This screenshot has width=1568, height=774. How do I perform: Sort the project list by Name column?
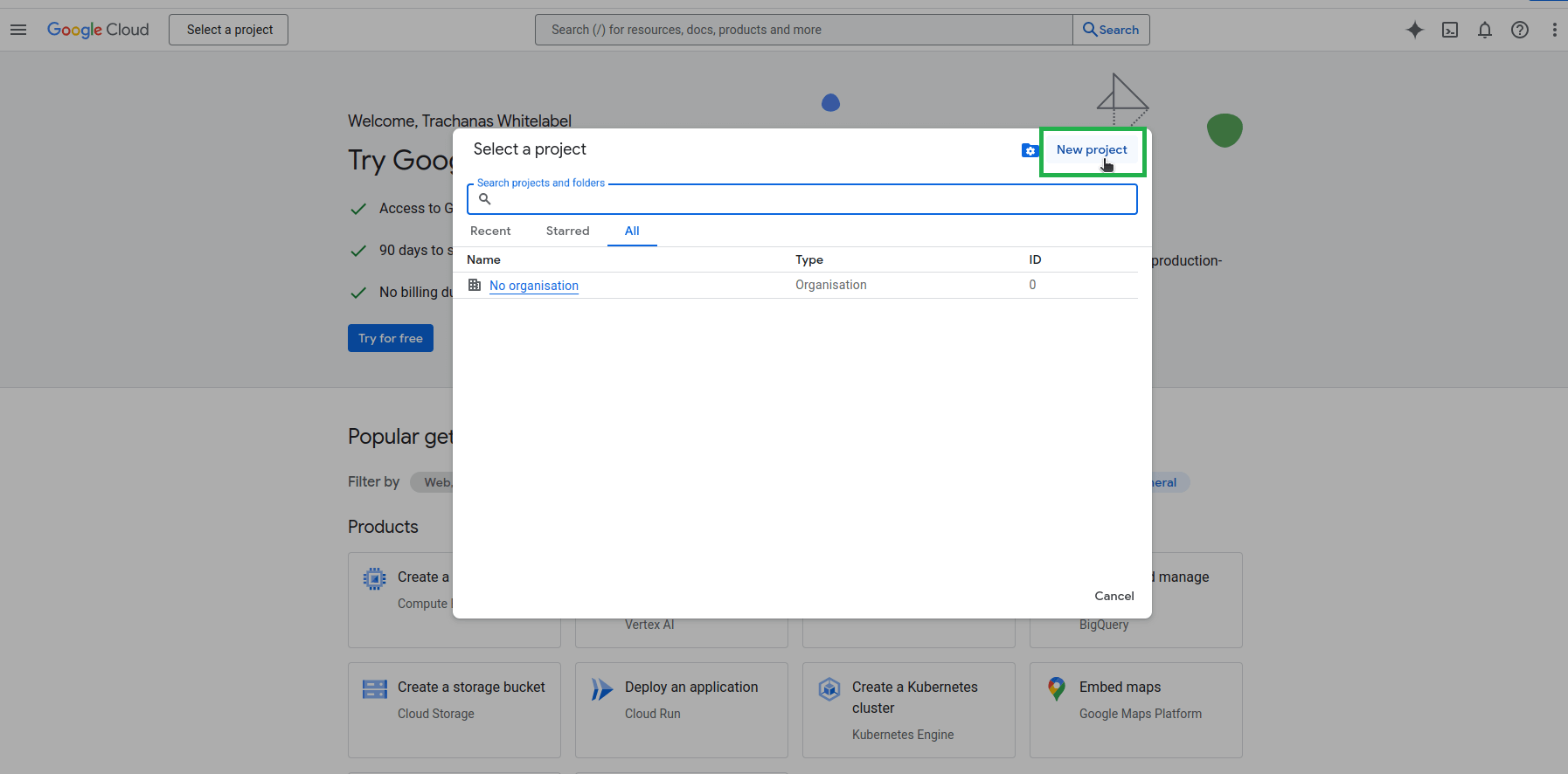click(483, 259)
